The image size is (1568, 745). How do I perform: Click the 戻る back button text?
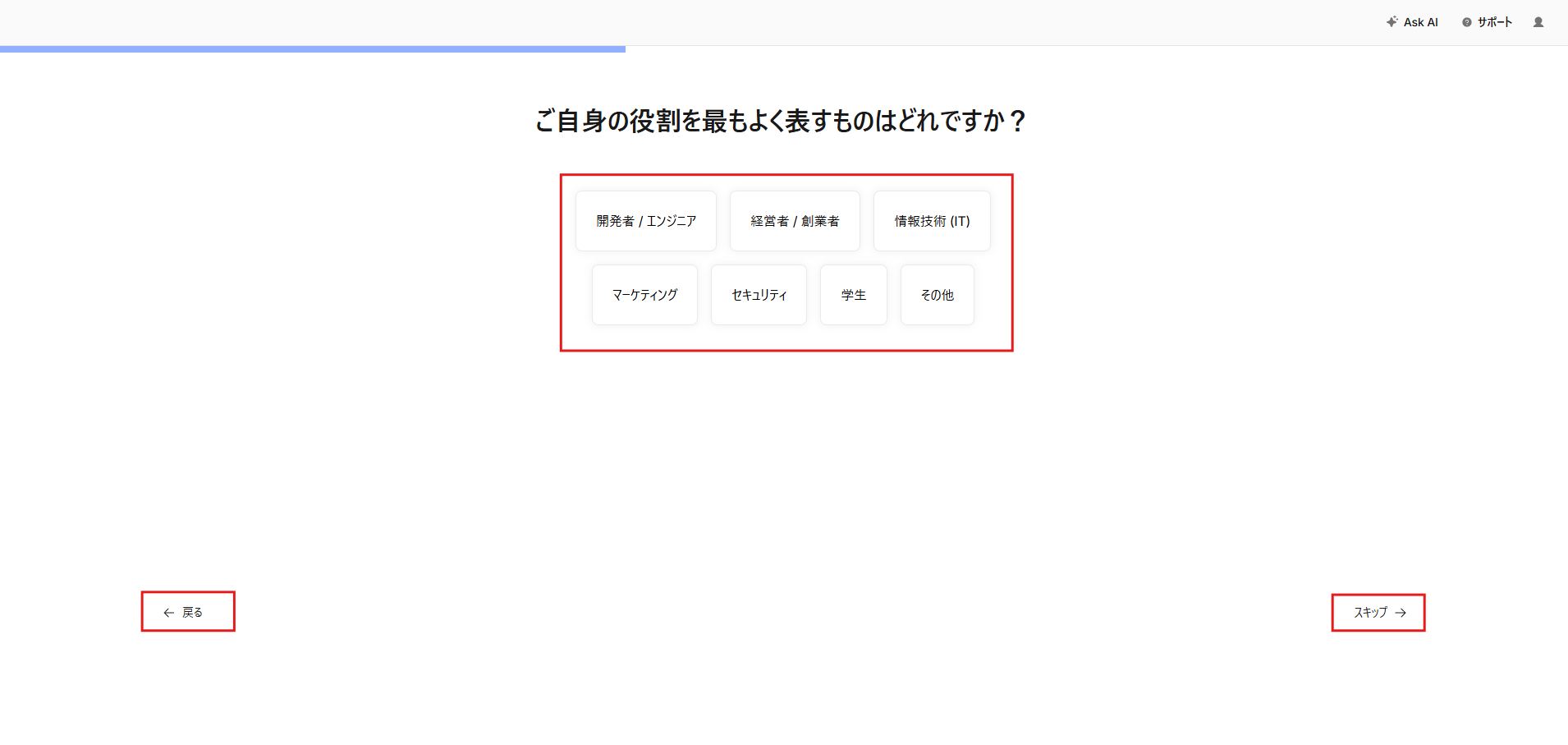(x=192, y=612)
